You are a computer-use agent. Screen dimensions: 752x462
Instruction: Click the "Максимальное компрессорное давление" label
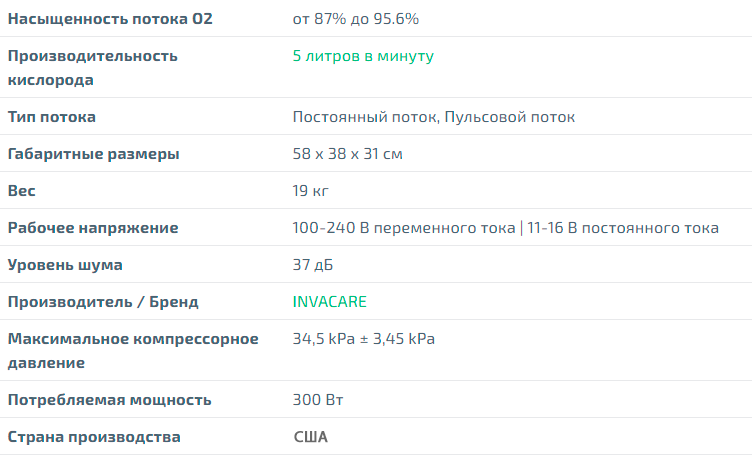pyautogui.click(x=133, y=351)
